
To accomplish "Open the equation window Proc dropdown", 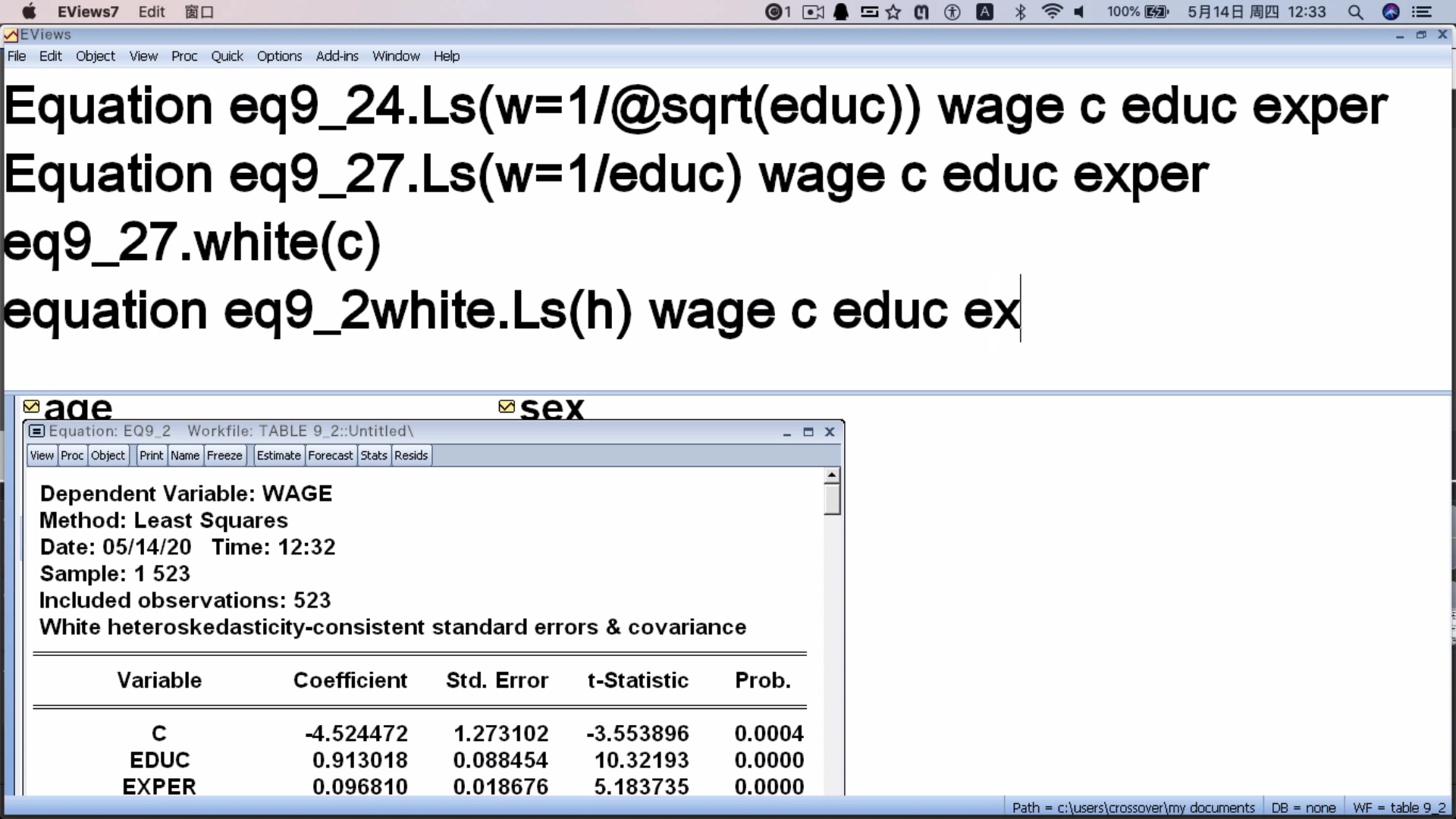I will coord(72,456).
